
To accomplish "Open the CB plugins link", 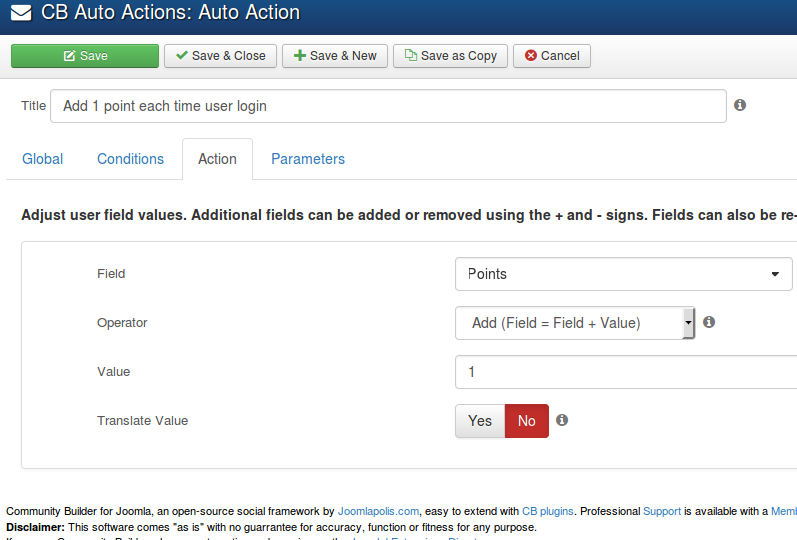I will [x=547, y=511].
